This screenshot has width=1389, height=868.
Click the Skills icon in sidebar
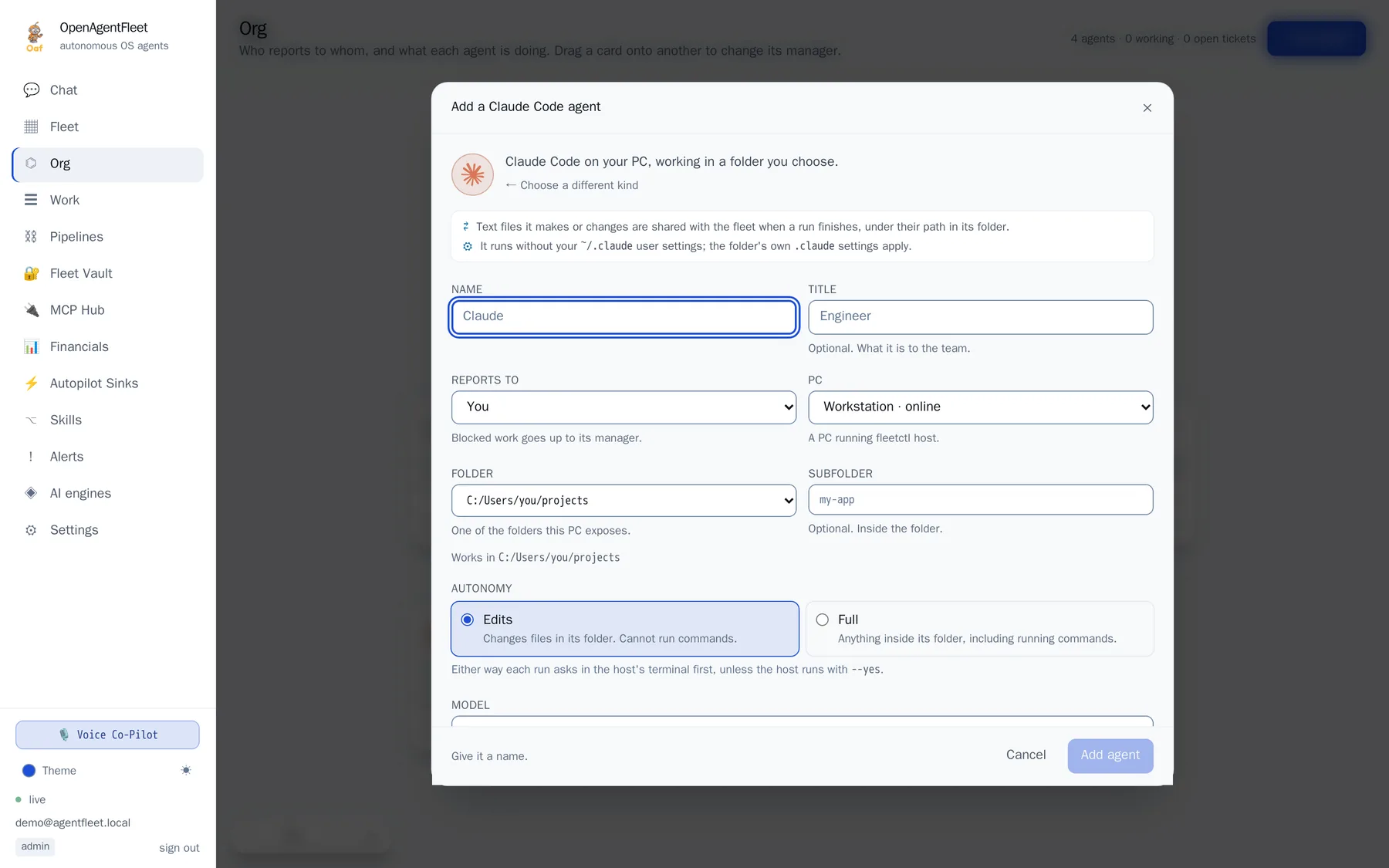coord(31,420)
